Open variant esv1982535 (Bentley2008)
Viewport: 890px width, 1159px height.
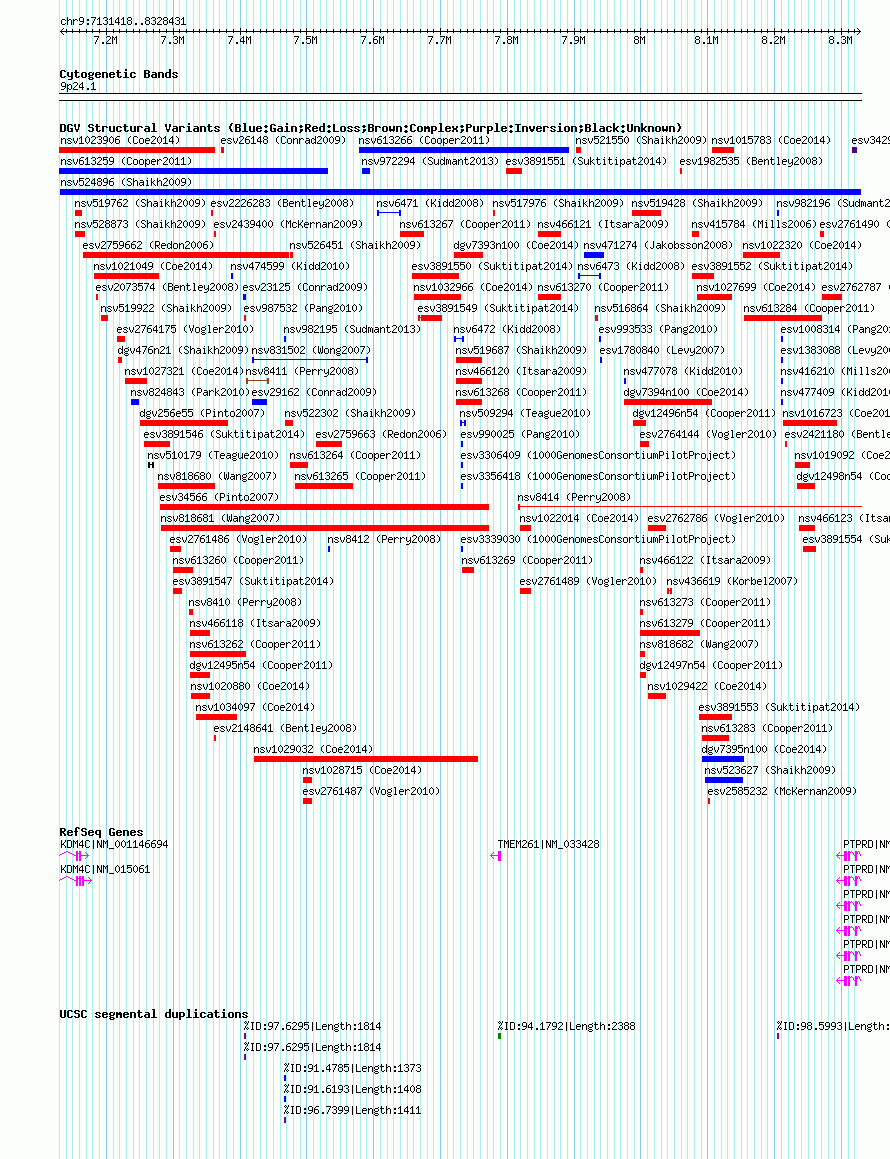pyautogui.click(x=751, y=160)
